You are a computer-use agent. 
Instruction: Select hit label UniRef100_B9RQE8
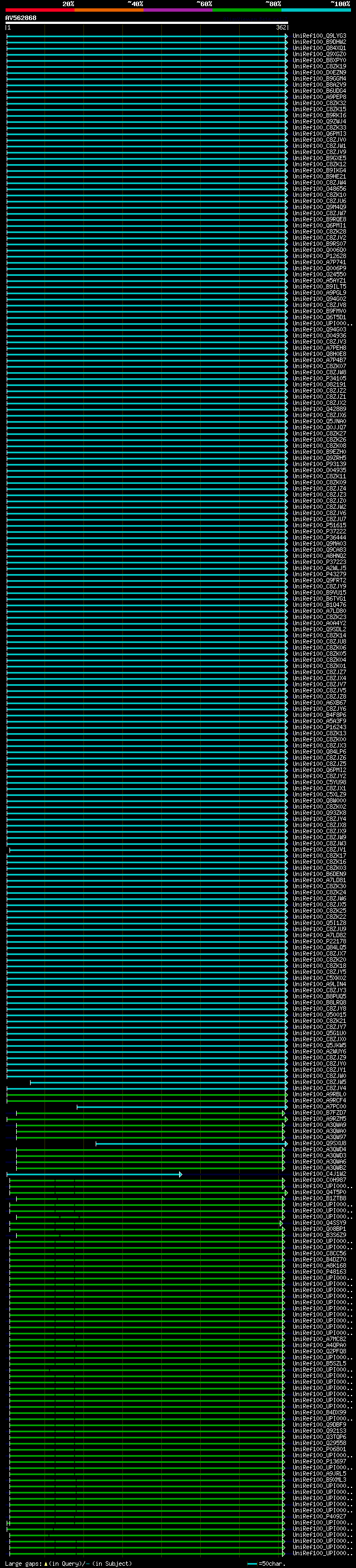click(319, 219)
